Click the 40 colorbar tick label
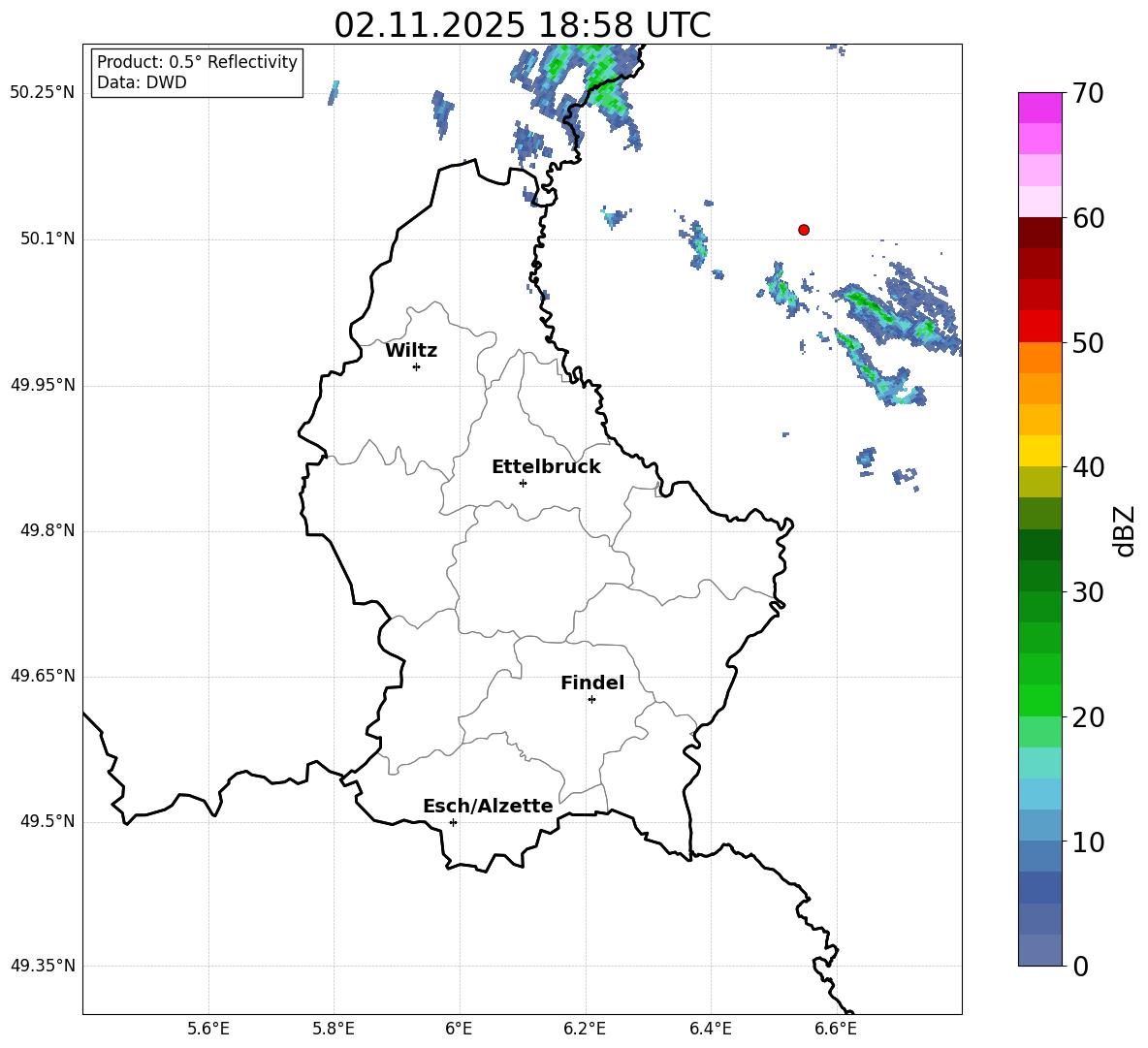 tap(1088, 467)
